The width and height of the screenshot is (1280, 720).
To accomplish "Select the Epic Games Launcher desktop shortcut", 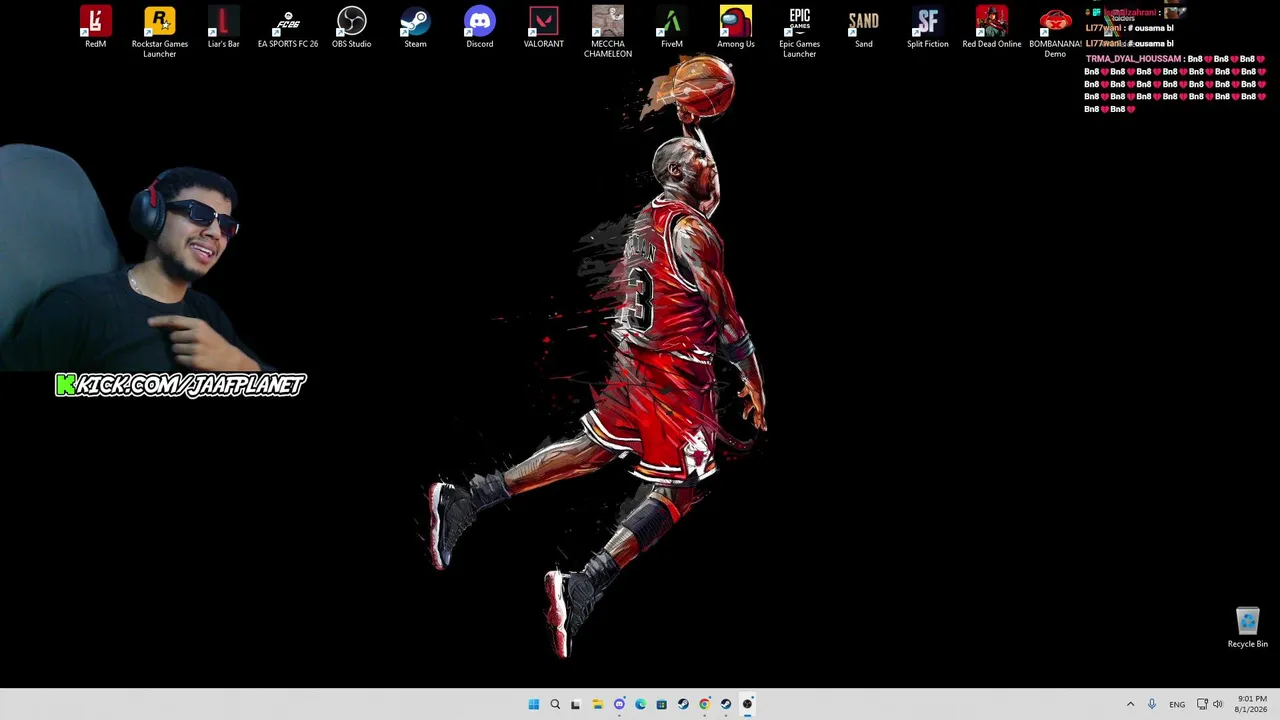I will point(800,32).
